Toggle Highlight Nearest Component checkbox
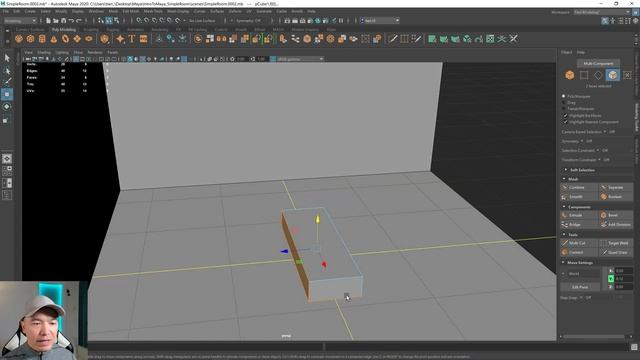 565,122
